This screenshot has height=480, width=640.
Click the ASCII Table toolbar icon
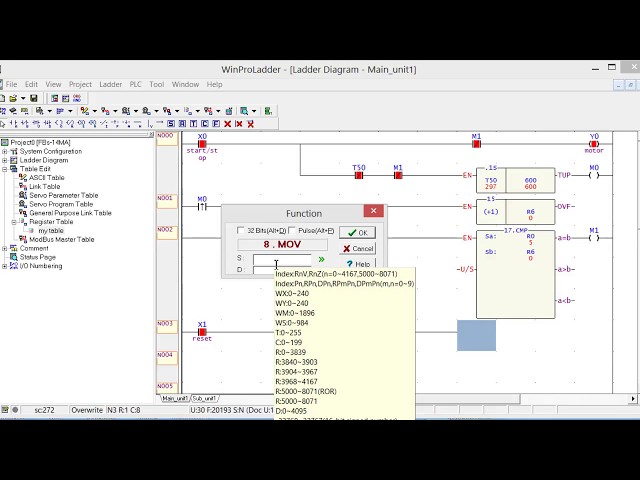pos(84,111)
